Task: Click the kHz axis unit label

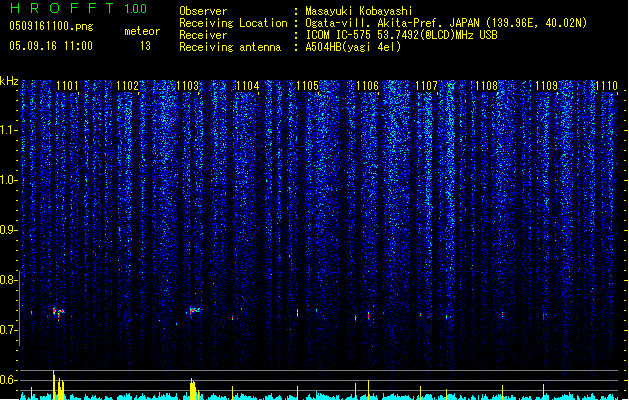Action: coord(9,81)
